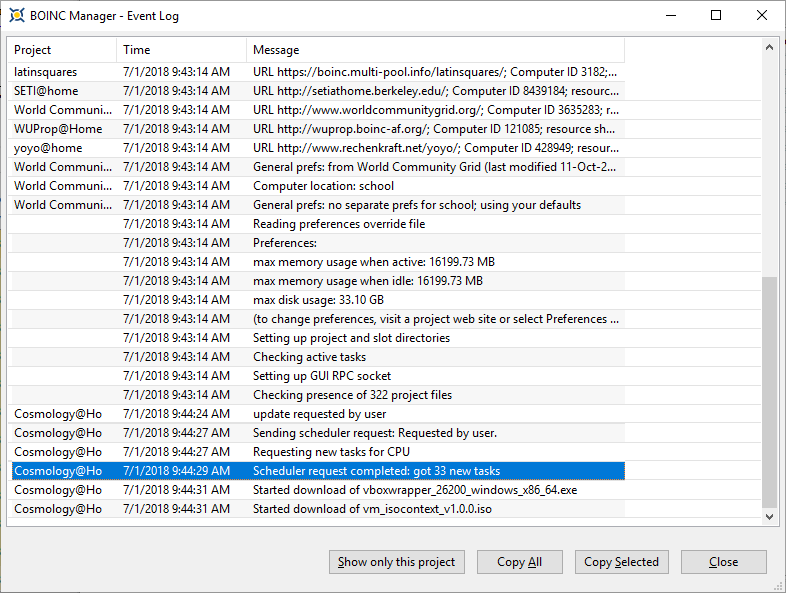Click the Message column header
Image resolution: width=786 pixels, height=593 pixels.
(x=435, y=50)
